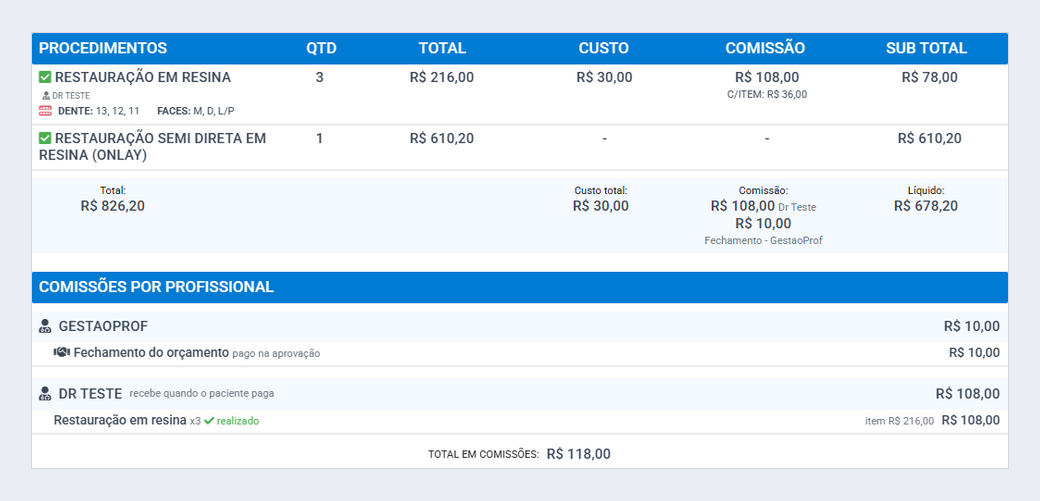Click the CUSTO column header

pos(604,48)
